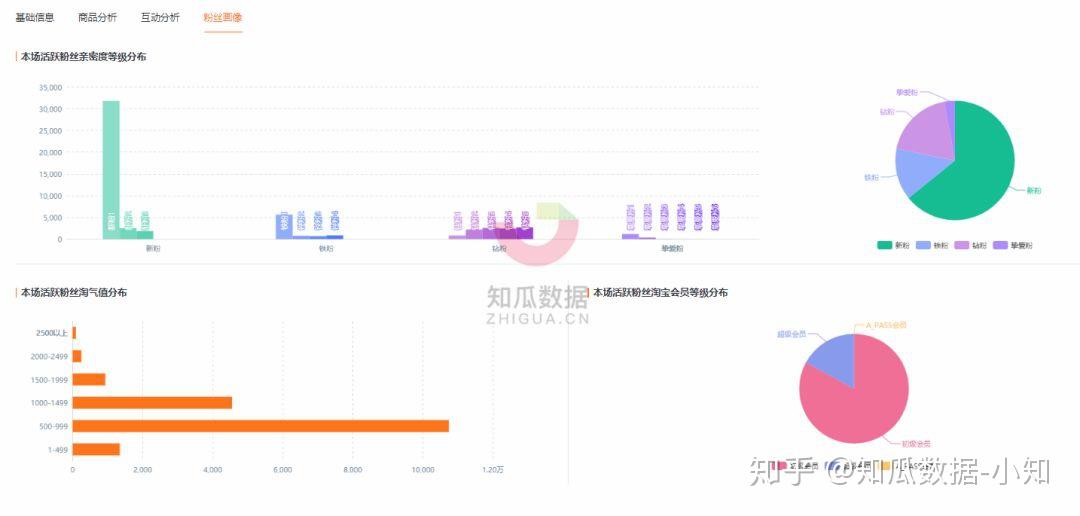Open the 商品分析 tab
The image size is (1080, 516).
98,17
